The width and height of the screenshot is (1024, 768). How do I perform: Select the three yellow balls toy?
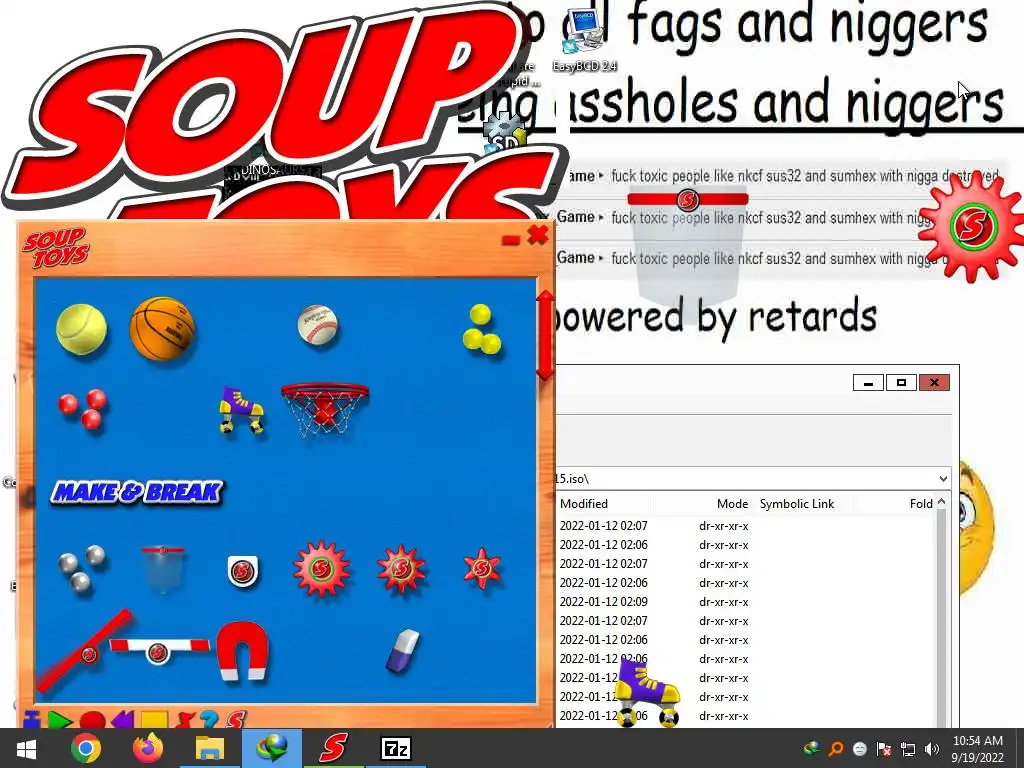[481, 329]
